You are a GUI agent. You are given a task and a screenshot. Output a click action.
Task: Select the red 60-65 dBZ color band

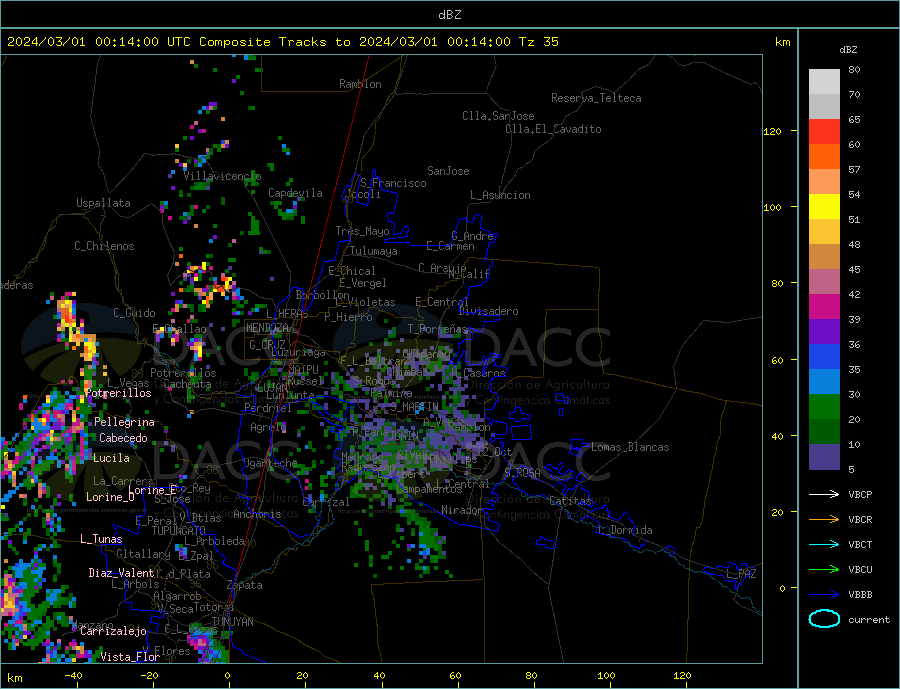tap(824, 131)
